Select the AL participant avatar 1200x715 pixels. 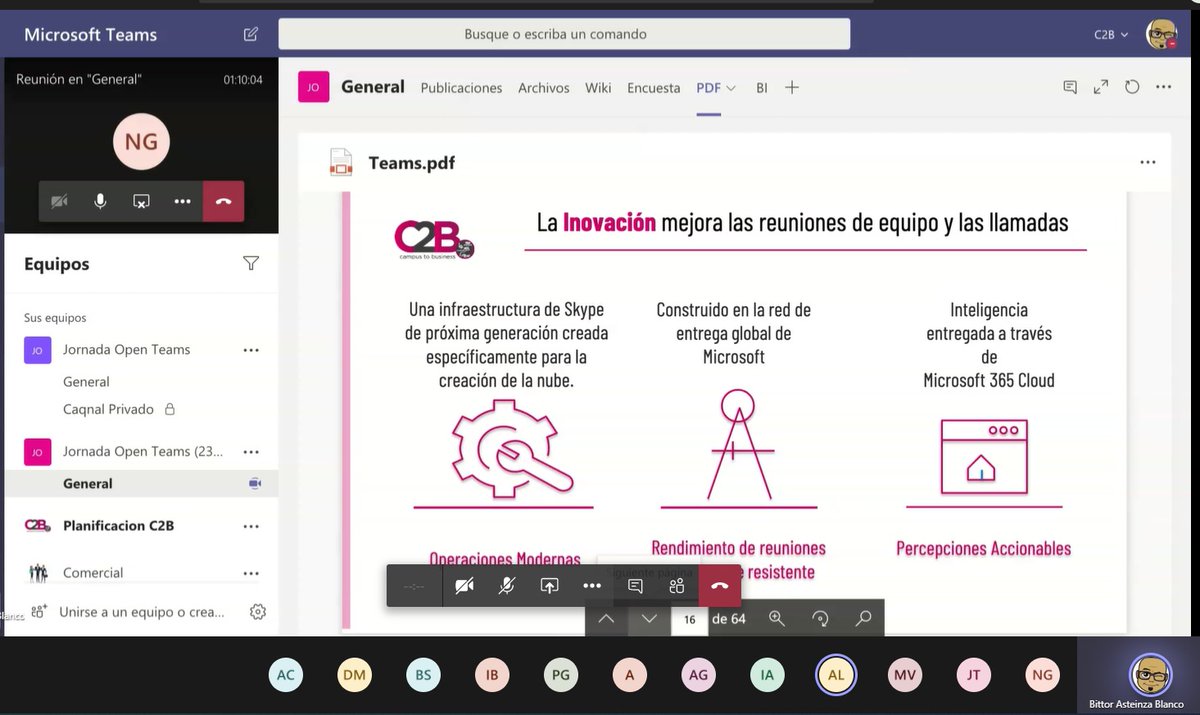pos(836,675)
